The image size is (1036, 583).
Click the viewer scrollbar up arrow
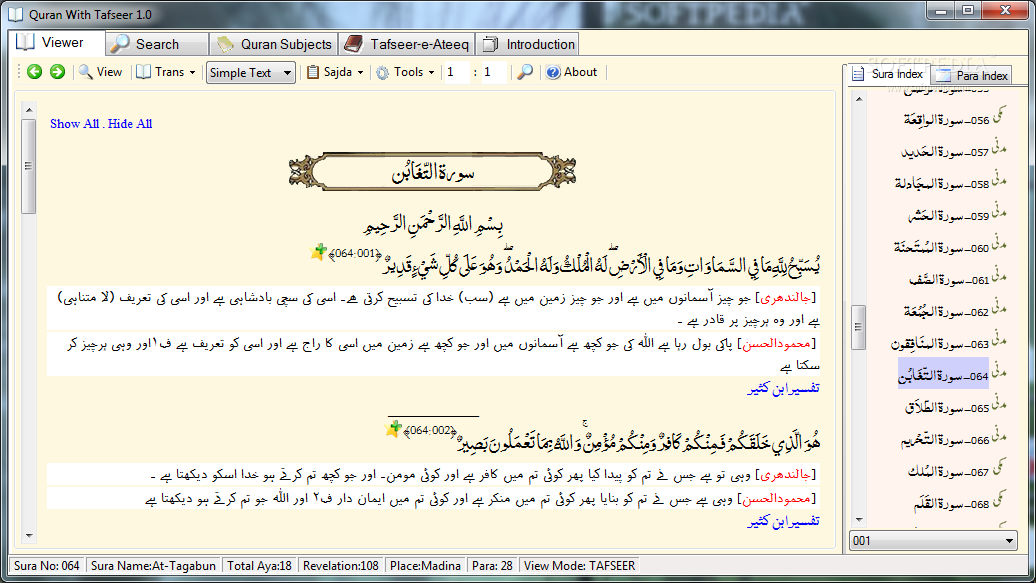click(28, 109)
